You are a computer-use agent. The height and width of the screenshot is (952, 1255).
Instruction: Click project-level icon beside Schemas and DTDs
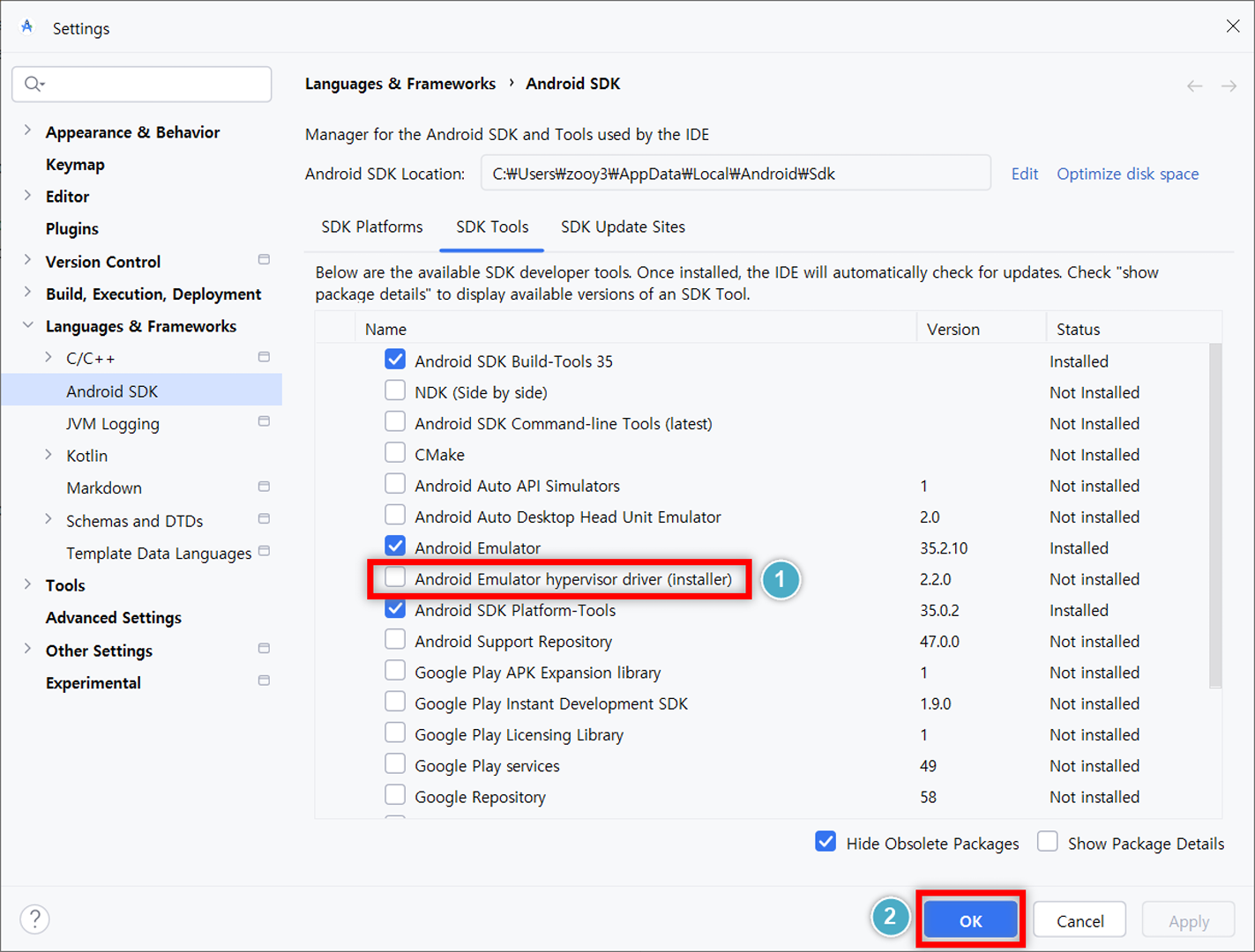(x=264, y=519)
